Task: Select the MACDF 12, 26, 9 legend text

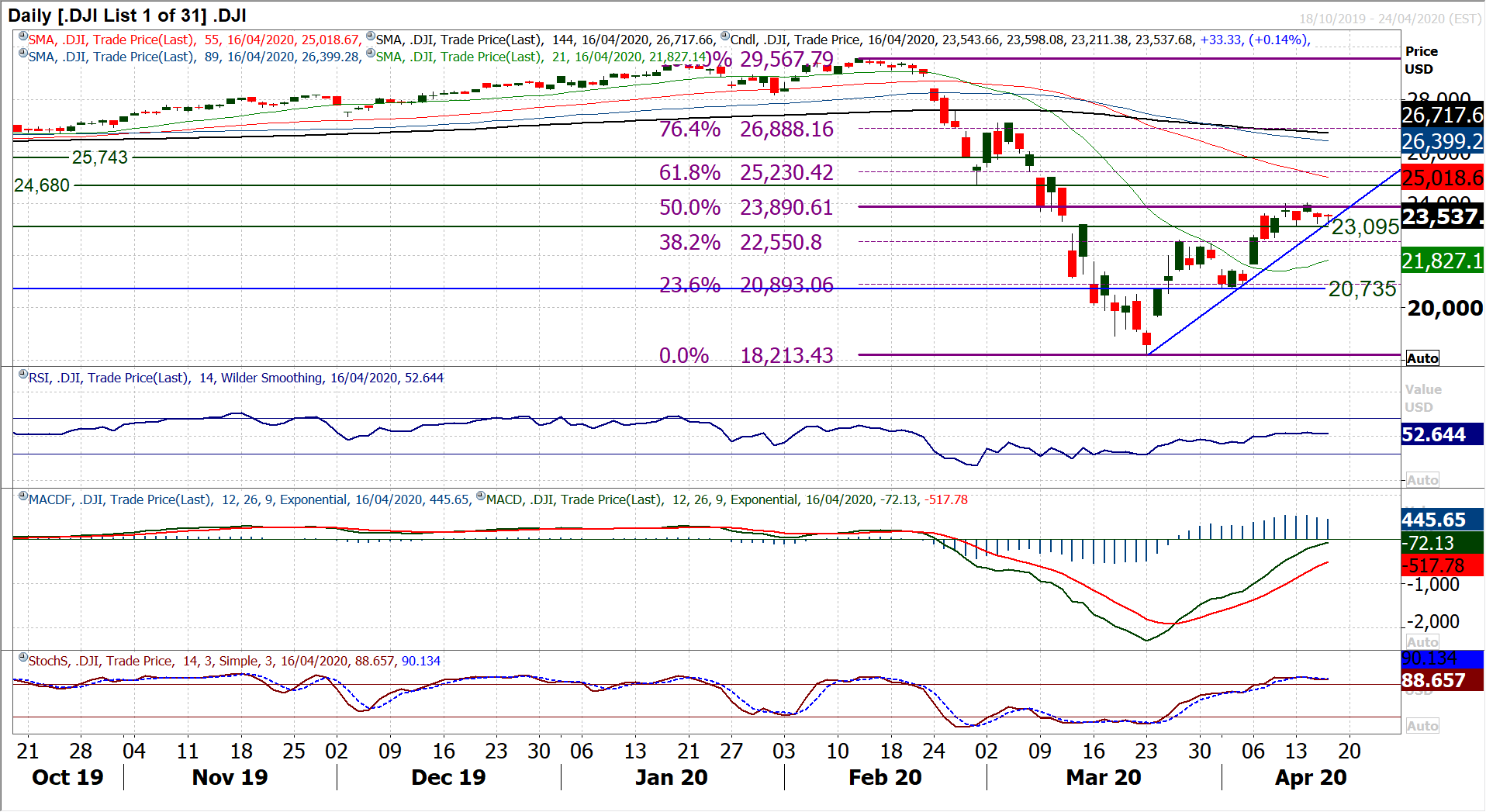Action: (x=249, y=499)
